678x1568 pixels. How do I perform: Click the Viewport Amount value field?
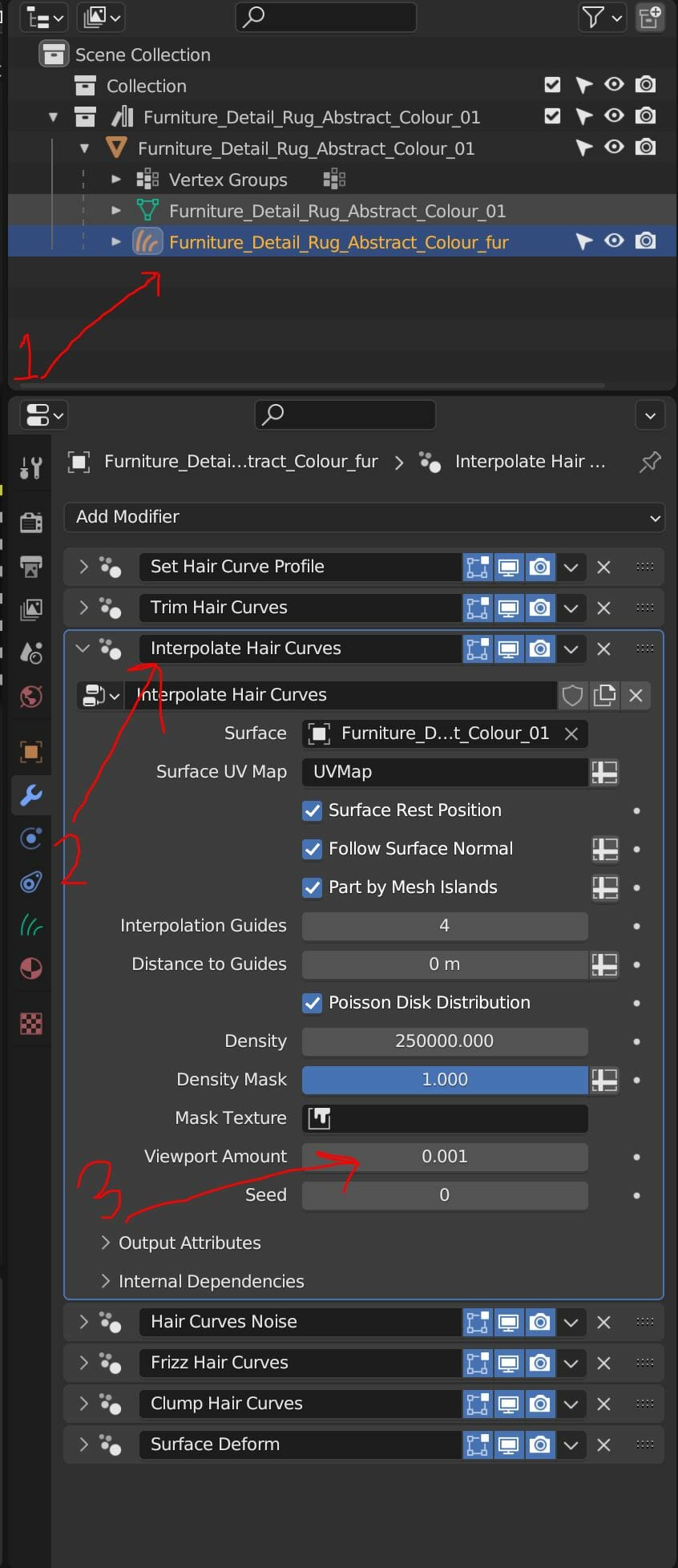point(445,1157)
